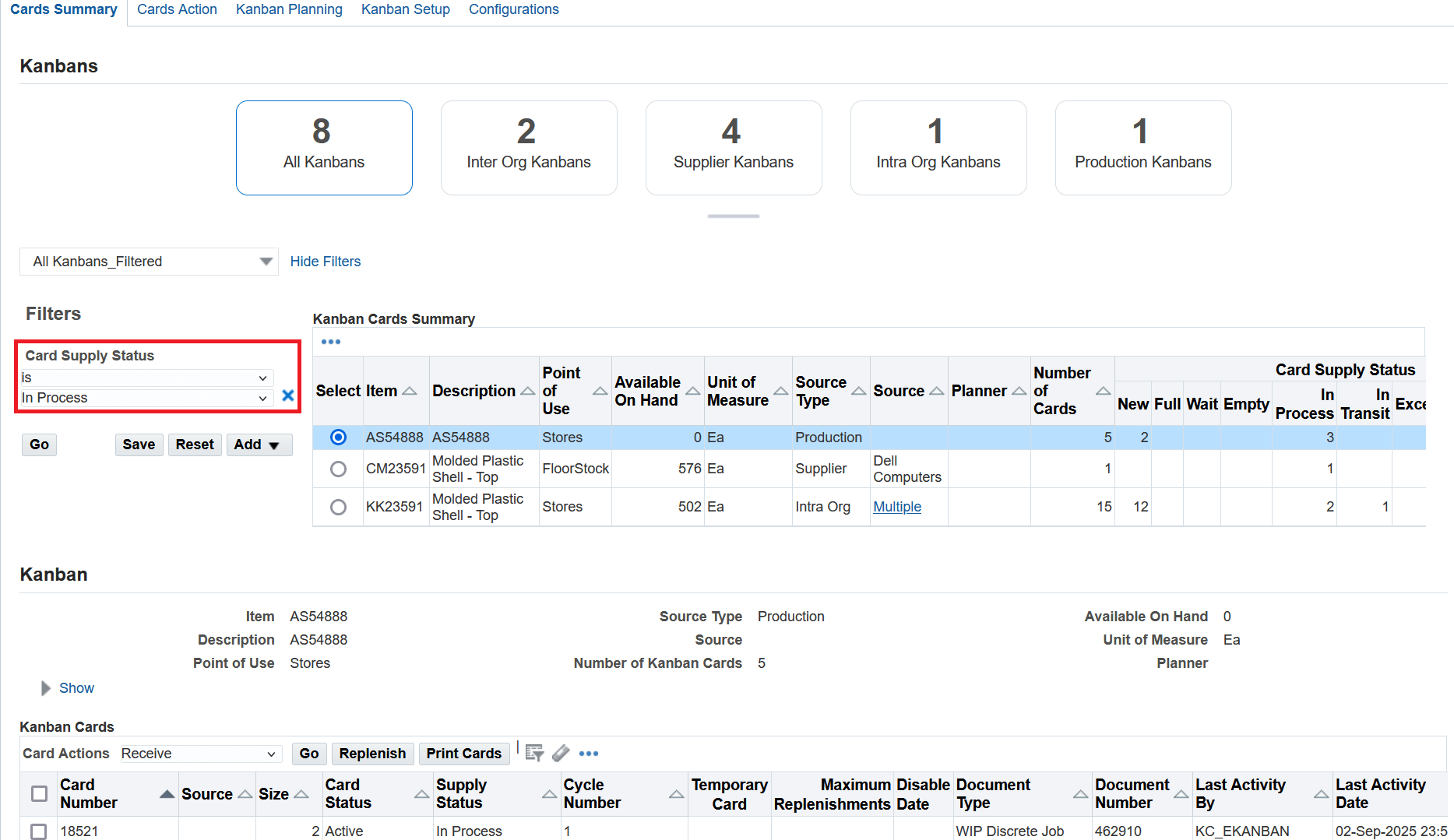Remove the Card Supply Status filter via blue X
The image size is (1454, 840).
click(287, 395)
